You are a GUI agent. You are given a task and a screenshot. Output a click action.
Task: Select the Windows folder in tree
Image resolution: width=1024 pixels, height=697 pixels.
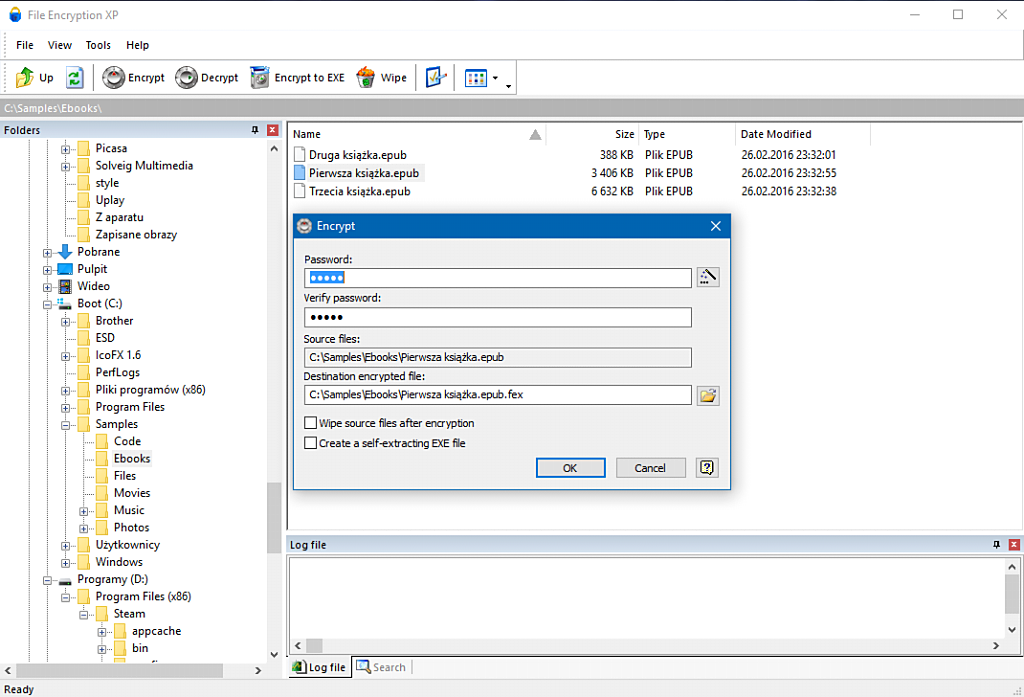click(x=119, y=562)
